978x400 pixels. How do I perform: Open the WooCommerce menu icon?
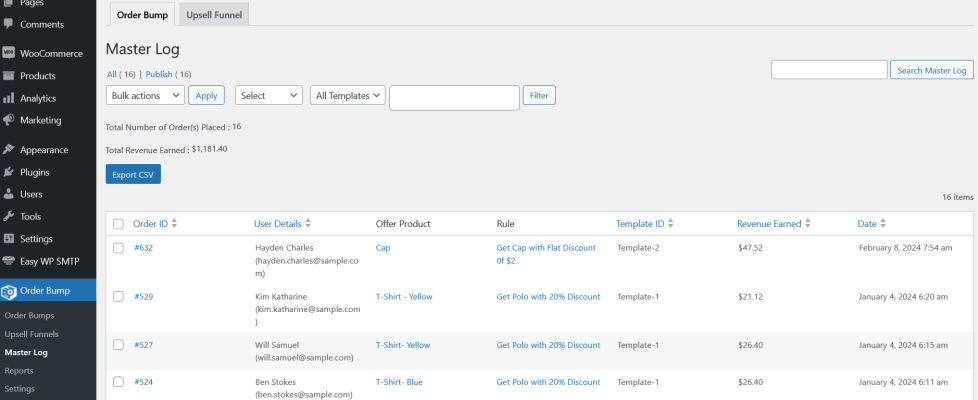(9, 53)
